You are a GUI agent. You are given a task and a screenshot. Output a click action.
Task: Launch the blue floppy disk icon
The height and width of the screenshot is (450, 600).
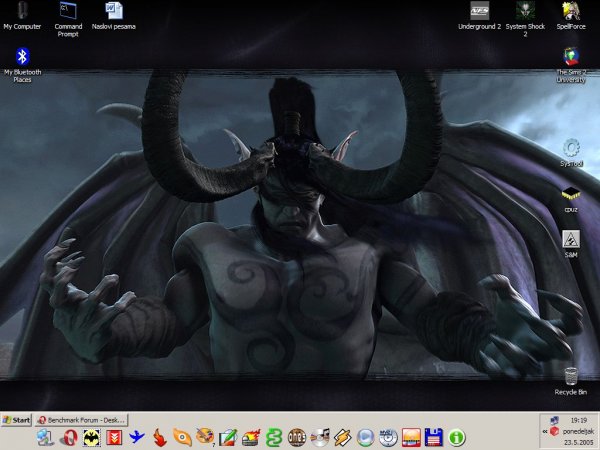(434, 437)
